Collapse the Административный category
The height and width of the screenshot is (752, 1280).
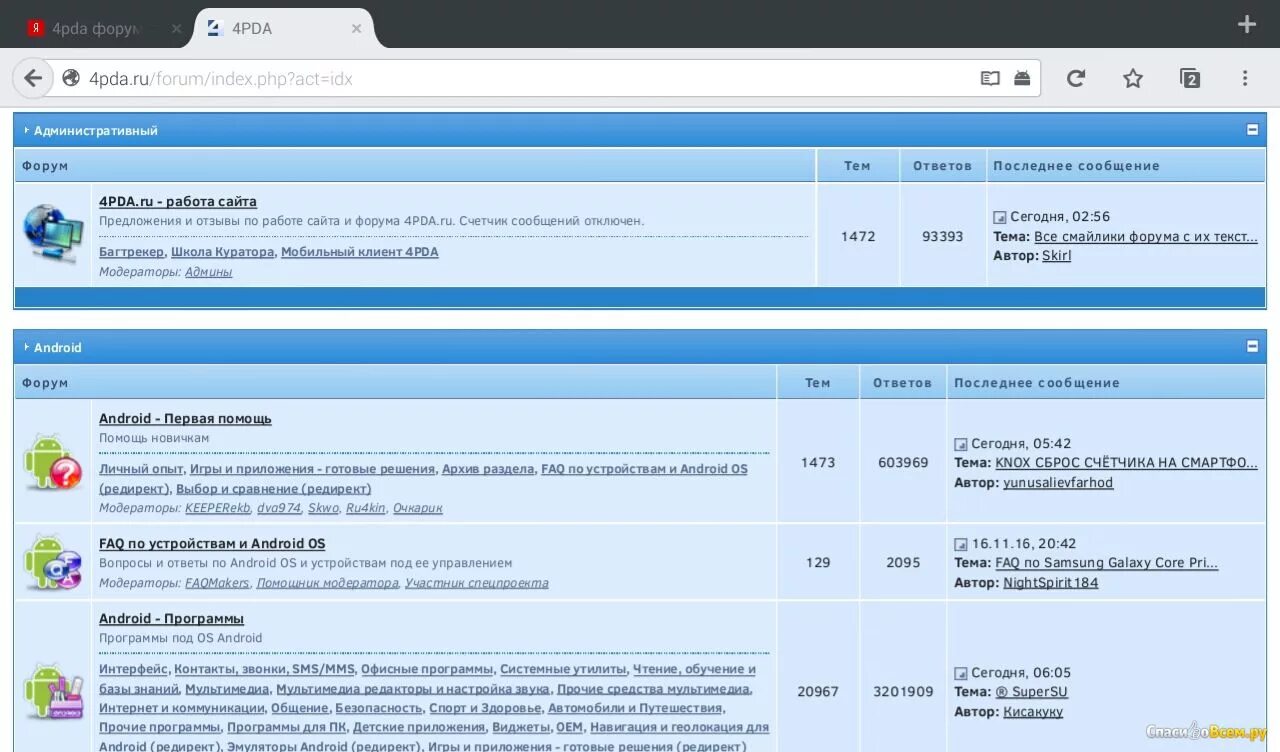coord(1252,130)
